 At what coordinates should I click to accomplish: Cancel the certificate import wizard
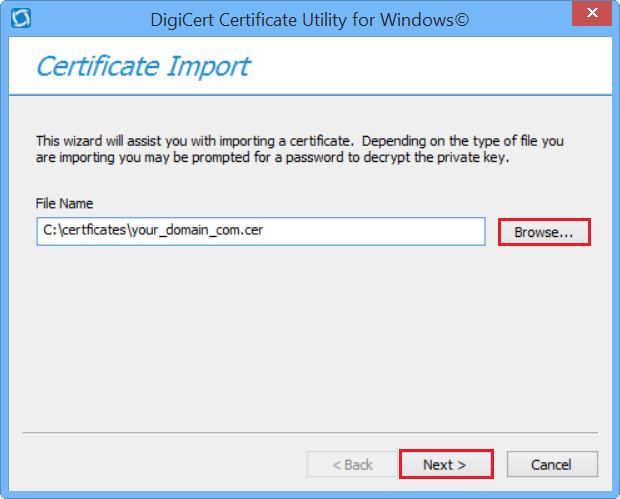point(551,464)
